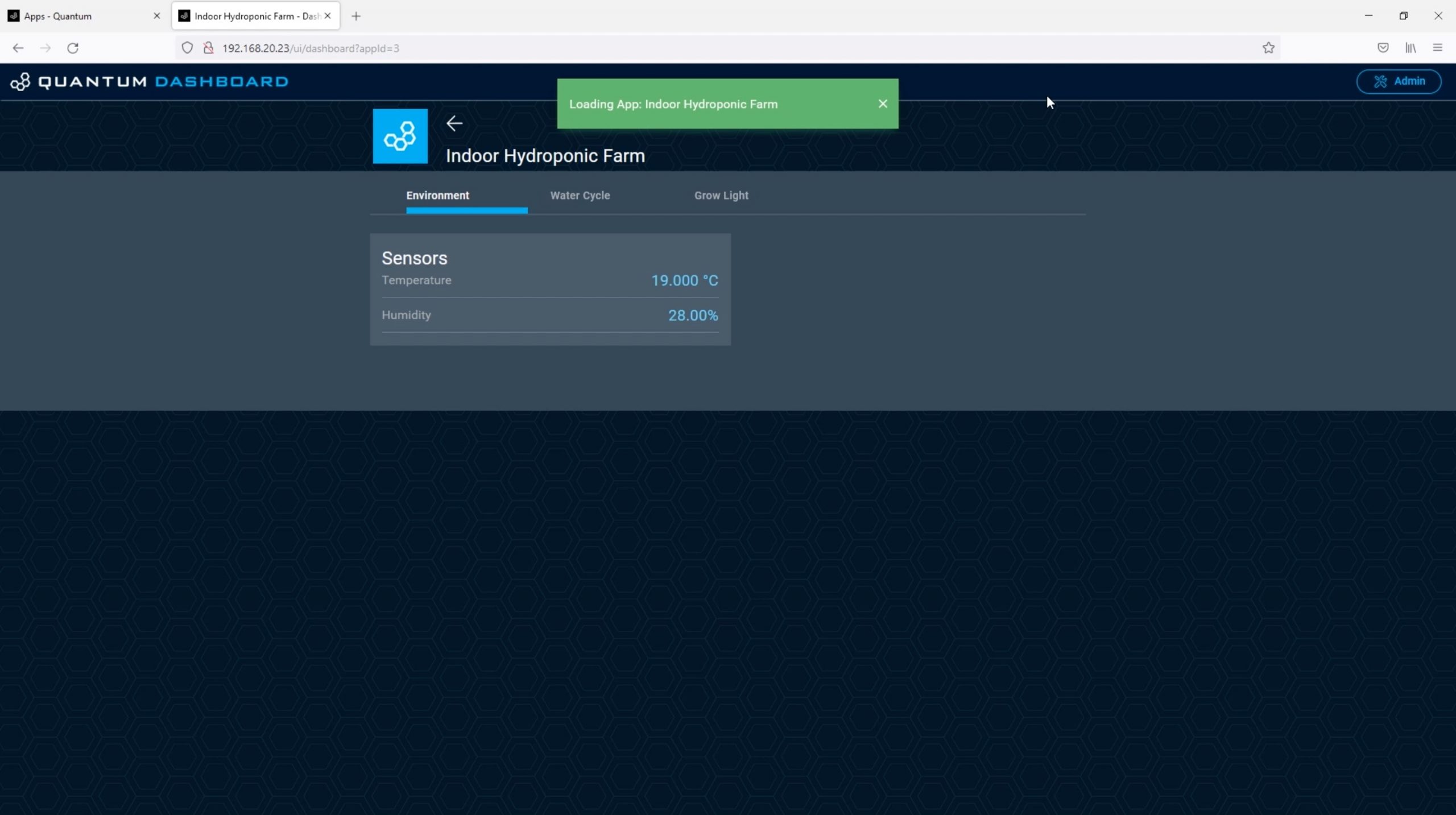The width and height of the screenshot is (1456, 815).
Task: Click the Quantum Dashboard logo
Action: point(150,82)
